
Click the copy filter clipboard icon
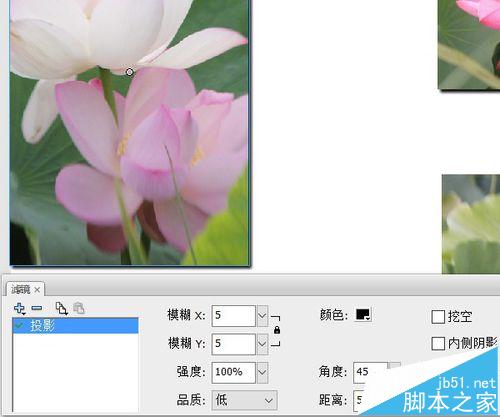(61, 309)
